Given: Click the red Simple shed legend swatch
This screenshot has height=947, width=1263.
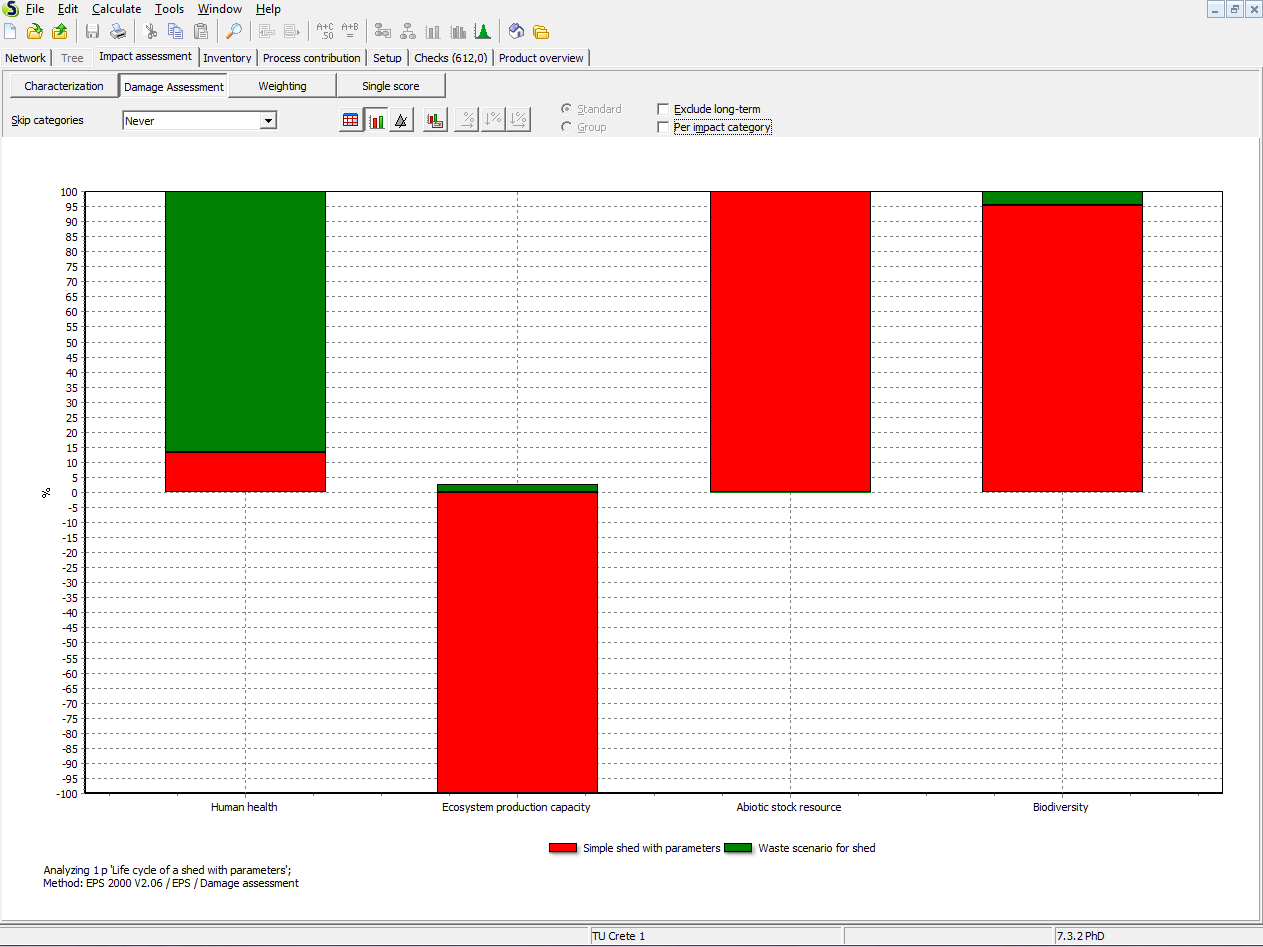Looking at the screenshot, I should pos(563,848).
